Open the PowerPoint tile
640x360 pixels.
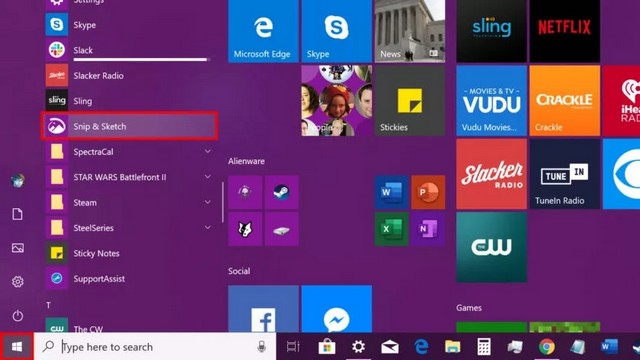(x=428, y=192)
